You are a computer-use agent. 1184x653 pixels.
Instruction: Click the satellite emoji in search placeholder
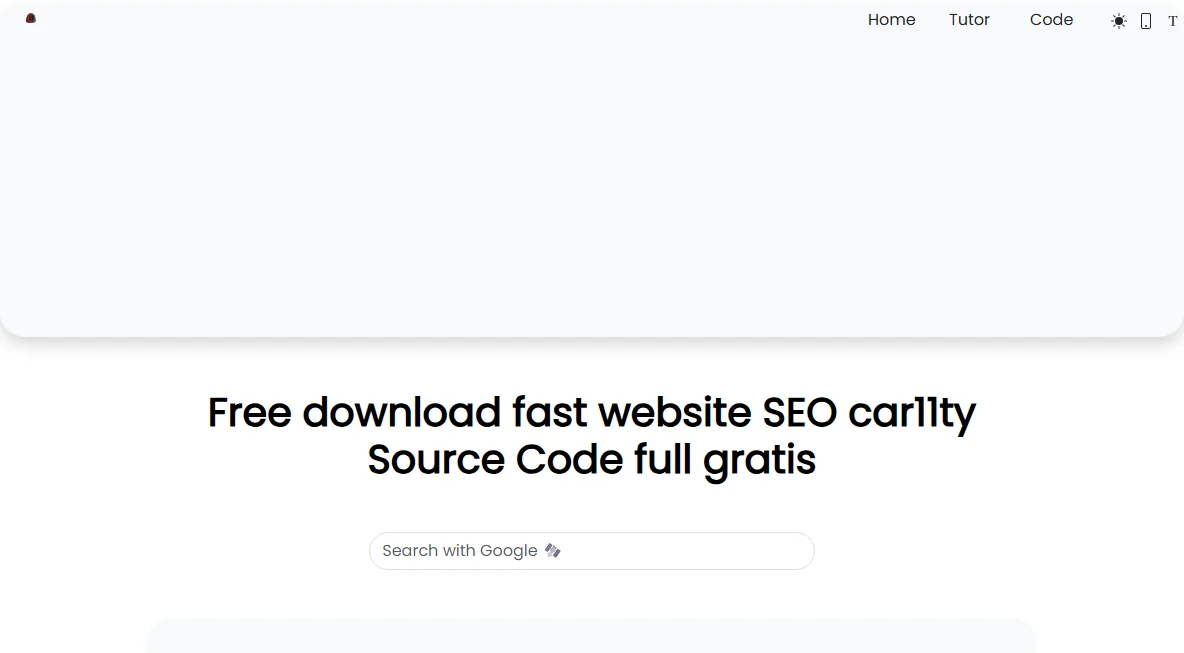click(x=553, y=551)
